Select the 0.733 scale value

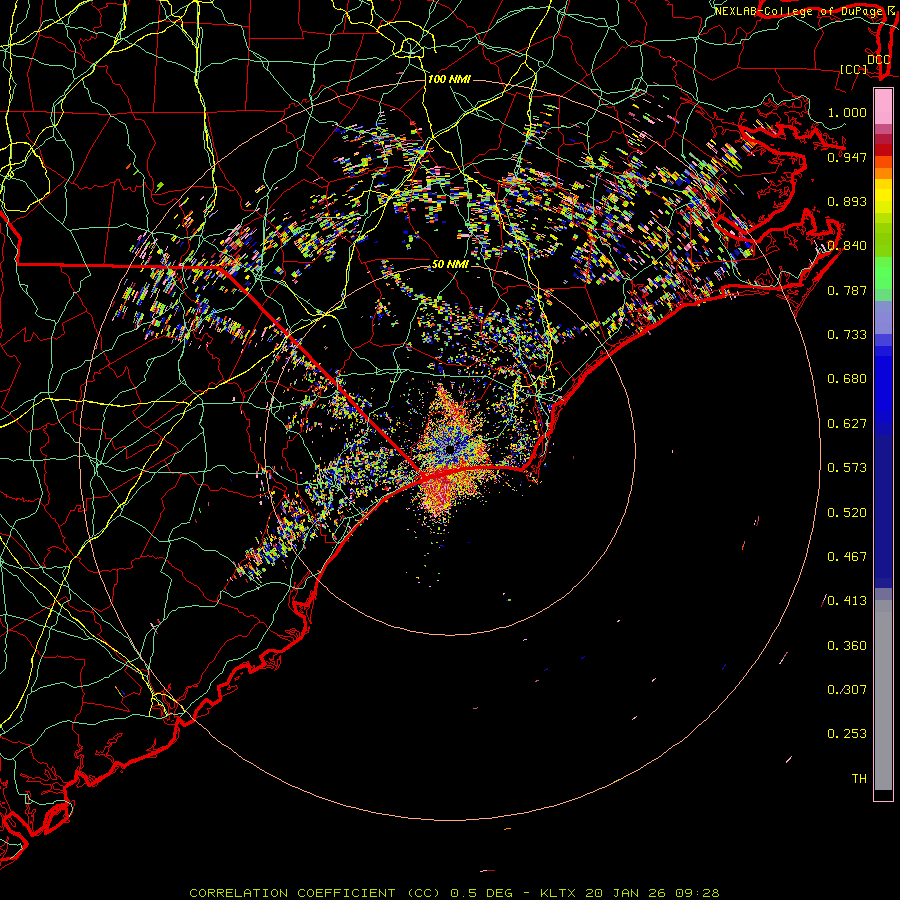coord(847,335)
